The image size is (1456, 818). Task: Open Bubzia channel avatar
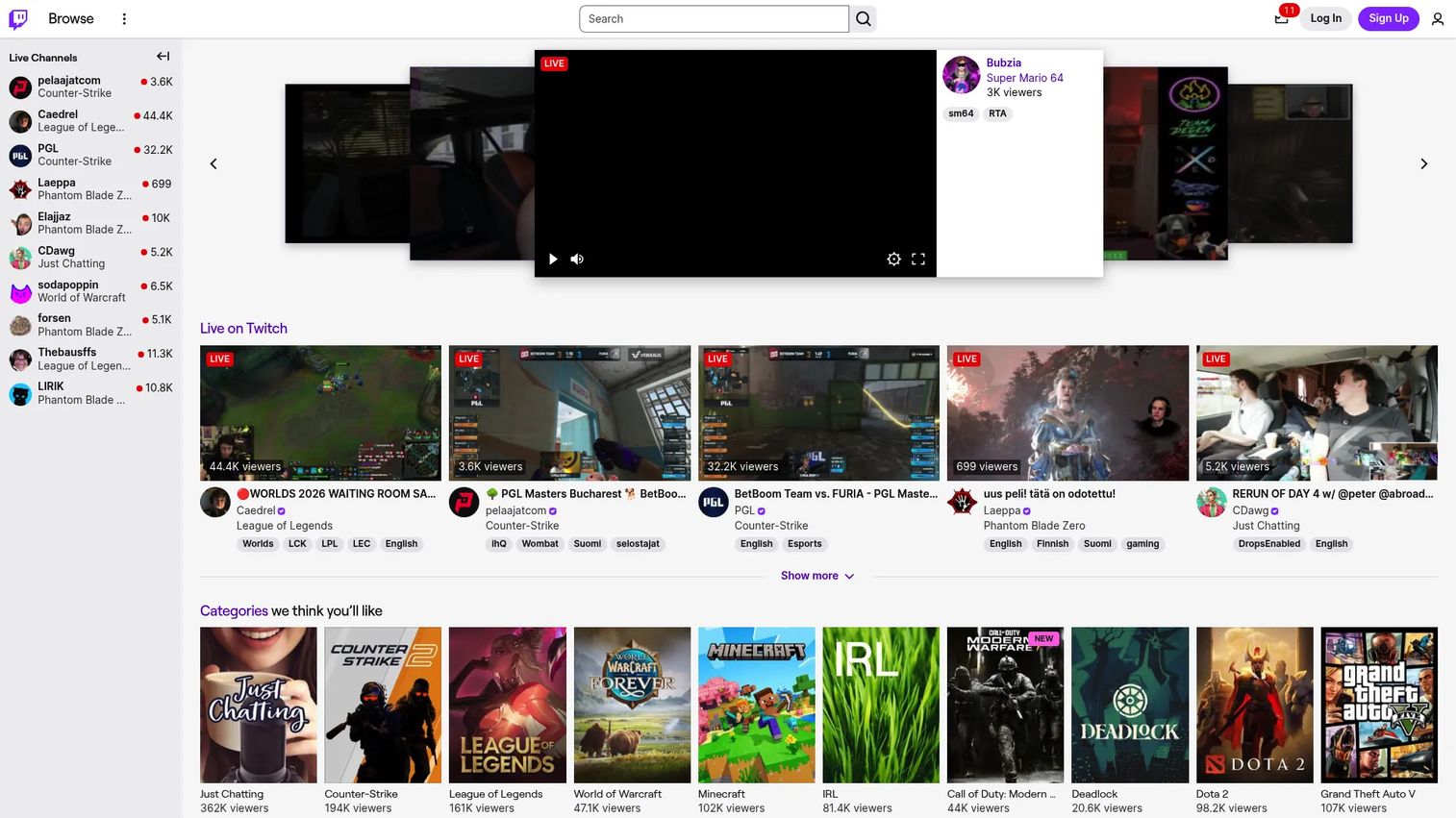click(x=961, y=75)
